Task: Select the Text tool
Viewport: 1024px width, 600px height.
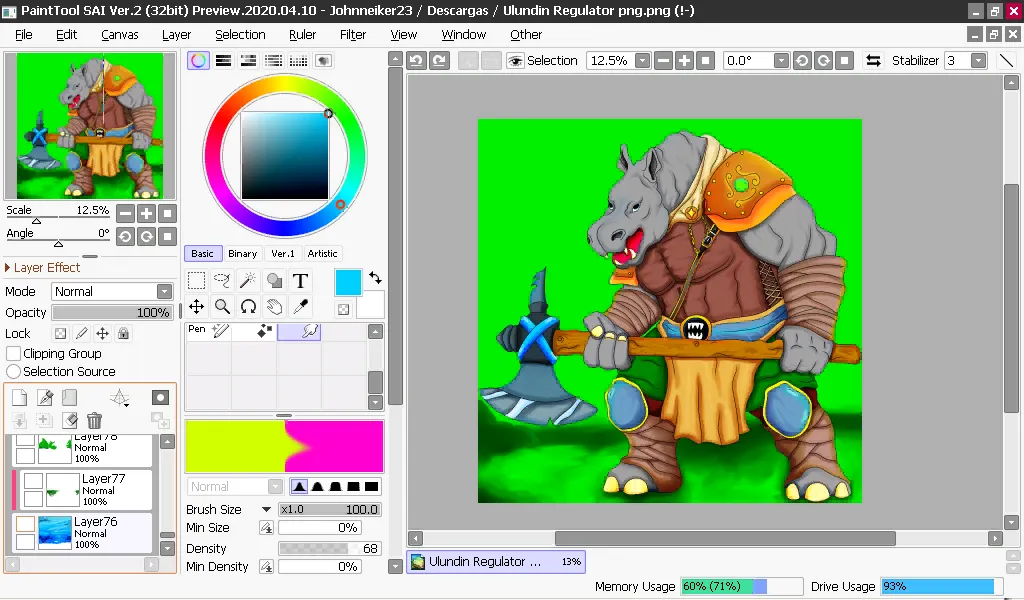Action: [x=300, y=281]
